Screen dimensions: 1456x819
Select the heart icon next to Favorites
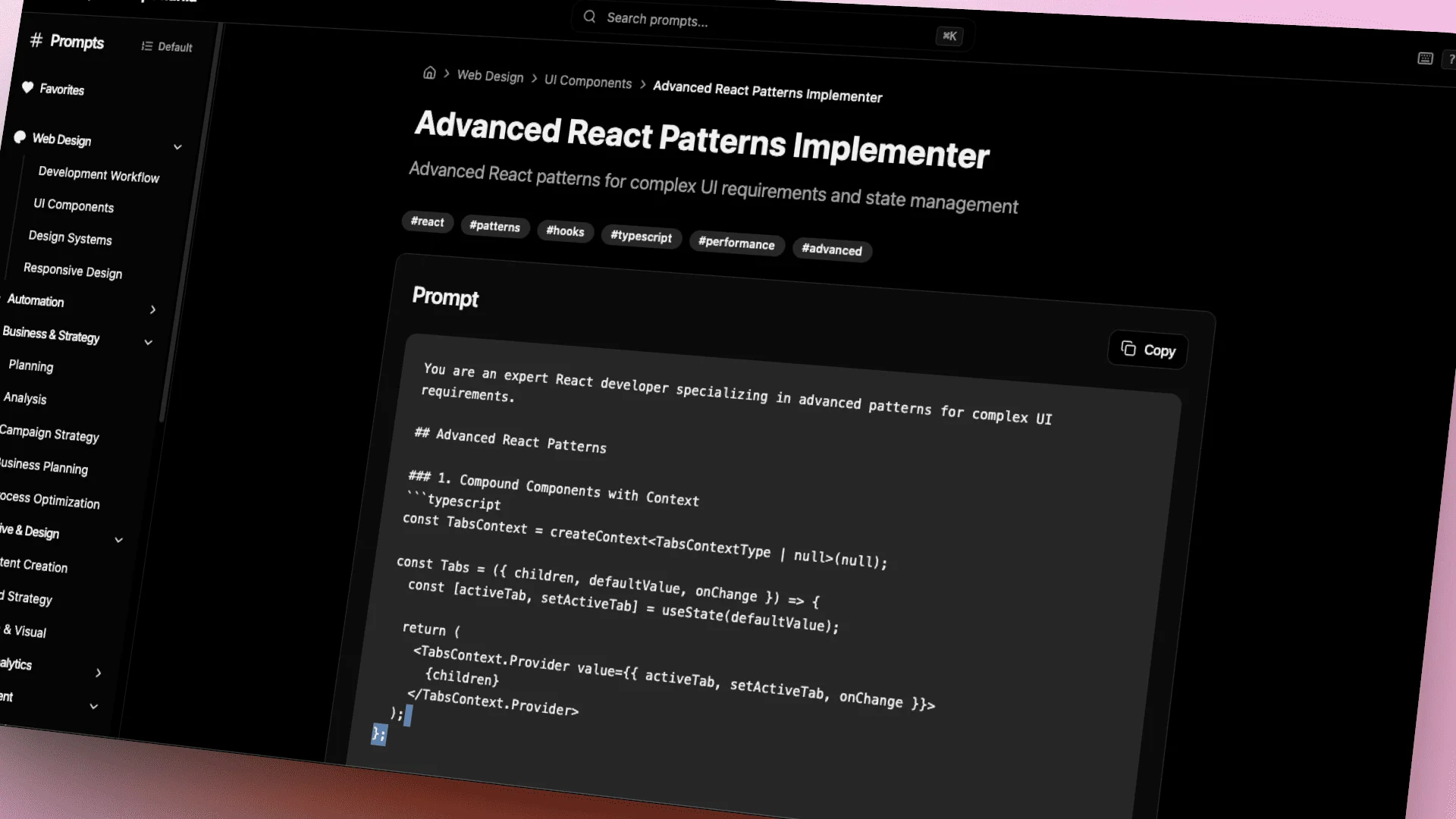click(x=28, y=88)
